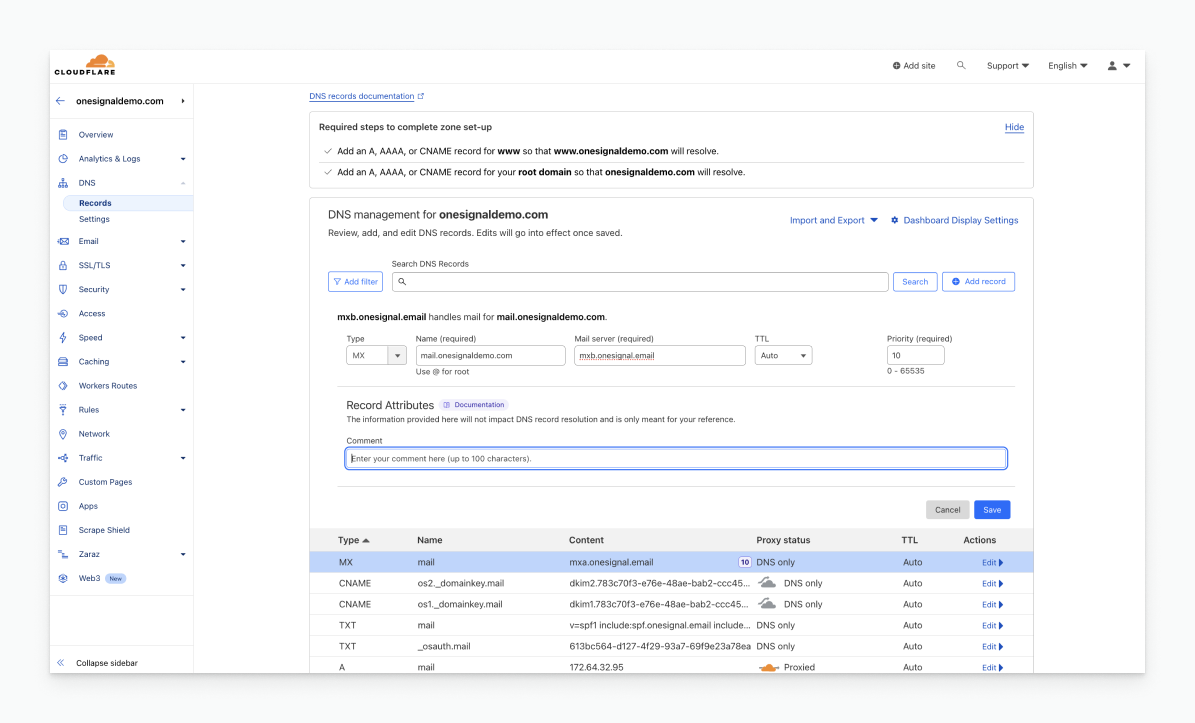Expand the Email submenu arrow

coord(183,242)
